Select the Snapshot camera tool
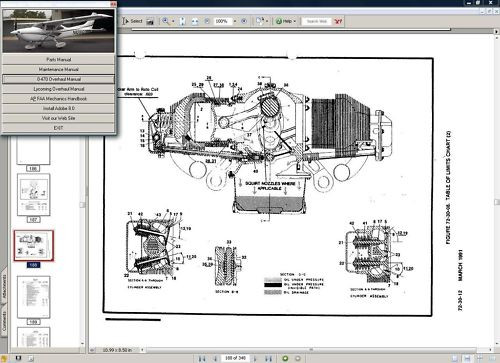500x363 pixels. coord(150,21)
